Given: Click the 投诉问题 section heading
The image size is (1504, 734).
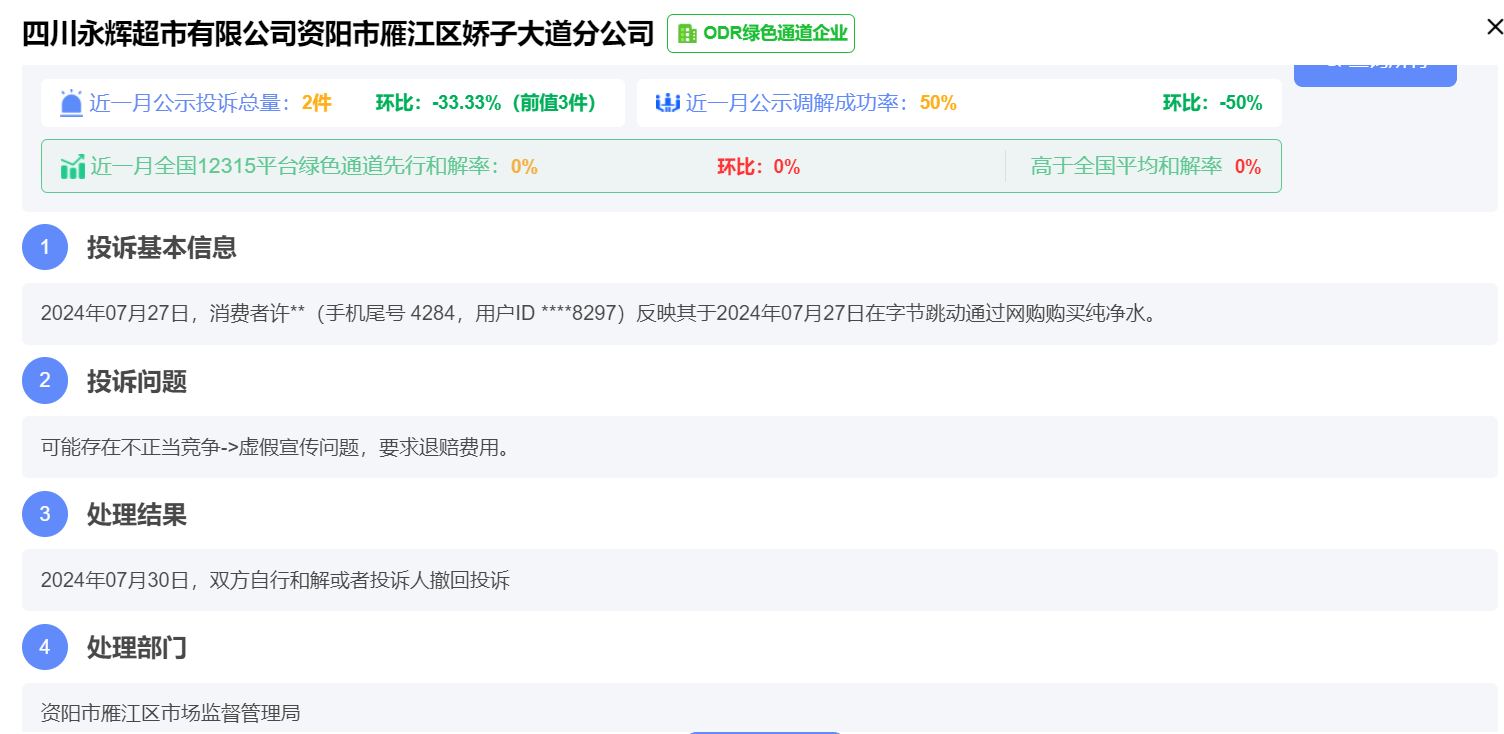Looking at the screenshot, I should click(x=137, y=381).
